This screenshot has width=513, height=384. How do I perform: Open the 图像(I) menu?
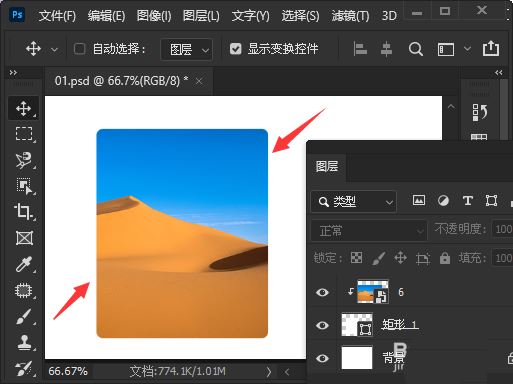(154, 16)
